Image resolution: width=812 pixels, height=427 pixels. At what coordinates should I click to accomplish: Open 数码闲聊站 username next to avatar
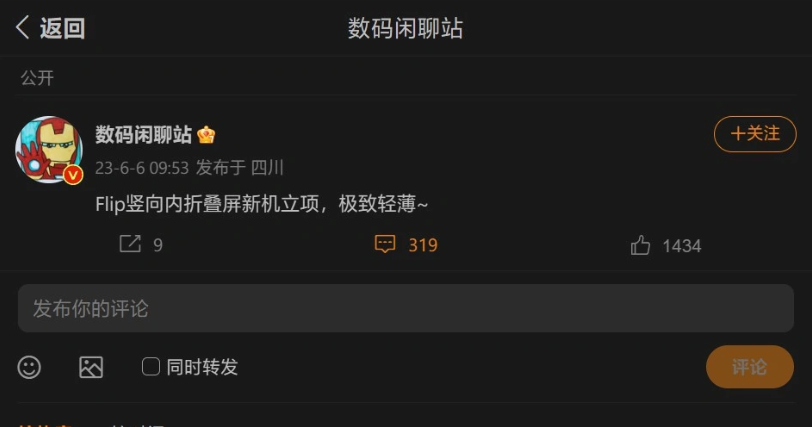point(143,135)
